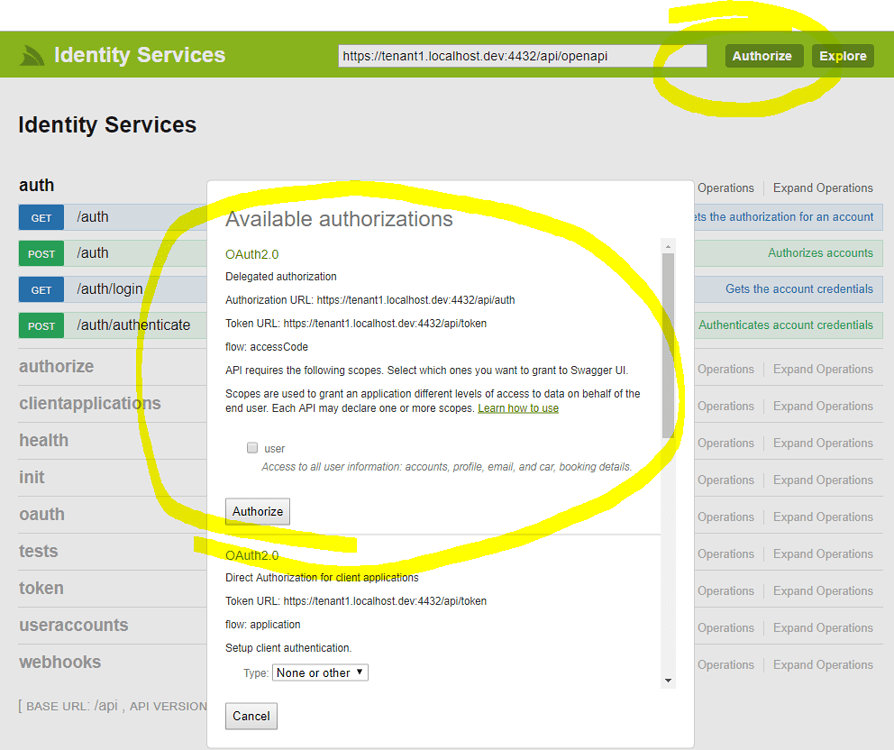Click the Identity Services header title
Image resolution: width=894 pixels, height=750 pixels.
(139, 55)
